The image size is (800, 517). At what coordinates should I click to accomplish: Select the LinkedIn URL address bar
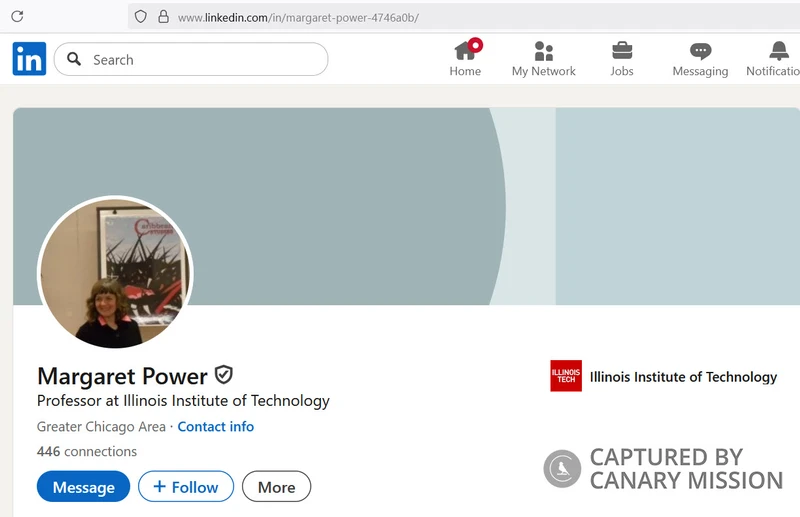400,18
